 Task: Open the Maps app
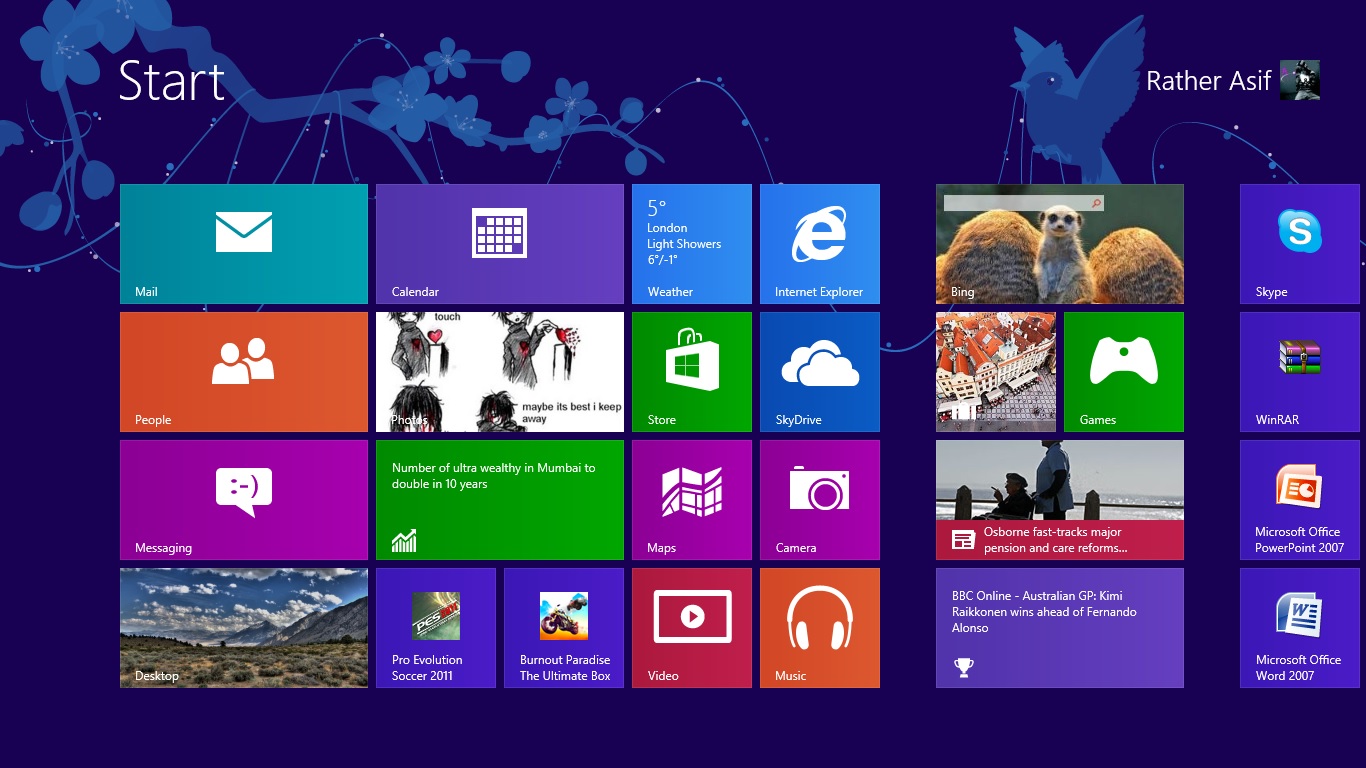(x=691, y=499)
